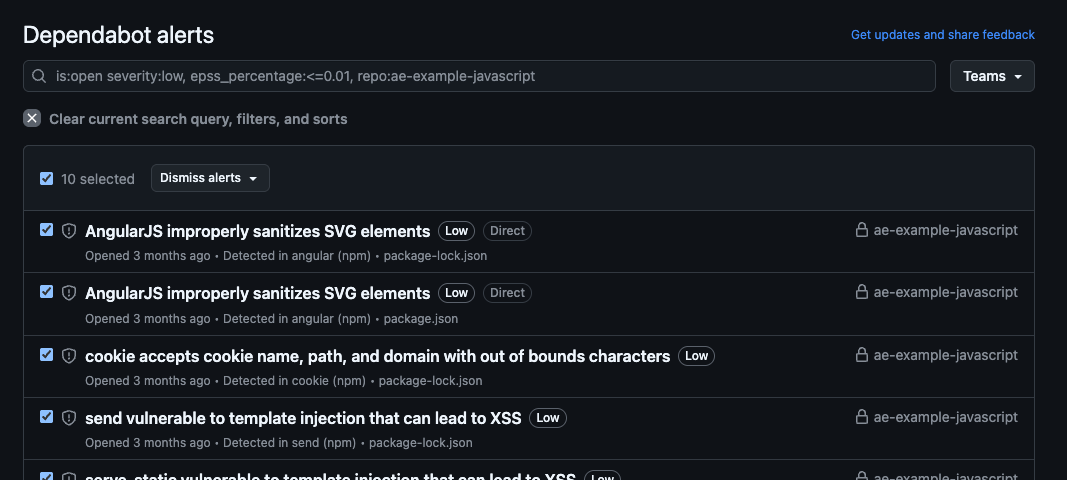The height and width of the screenshot is (480, 1067).
Task: Click shield icon on package.json AngularJS alert
Action: [x=69, y=293]
